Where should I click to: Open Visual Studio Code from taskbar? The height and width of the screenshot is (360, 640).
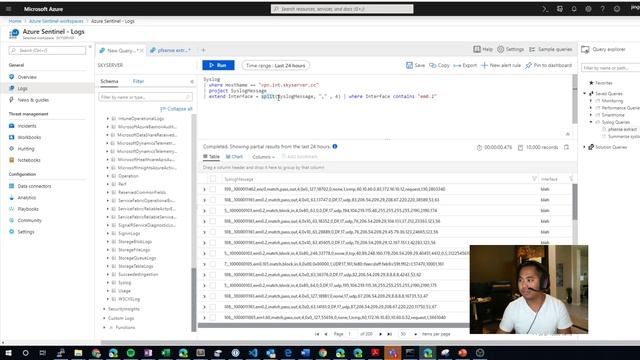point(253,353)
